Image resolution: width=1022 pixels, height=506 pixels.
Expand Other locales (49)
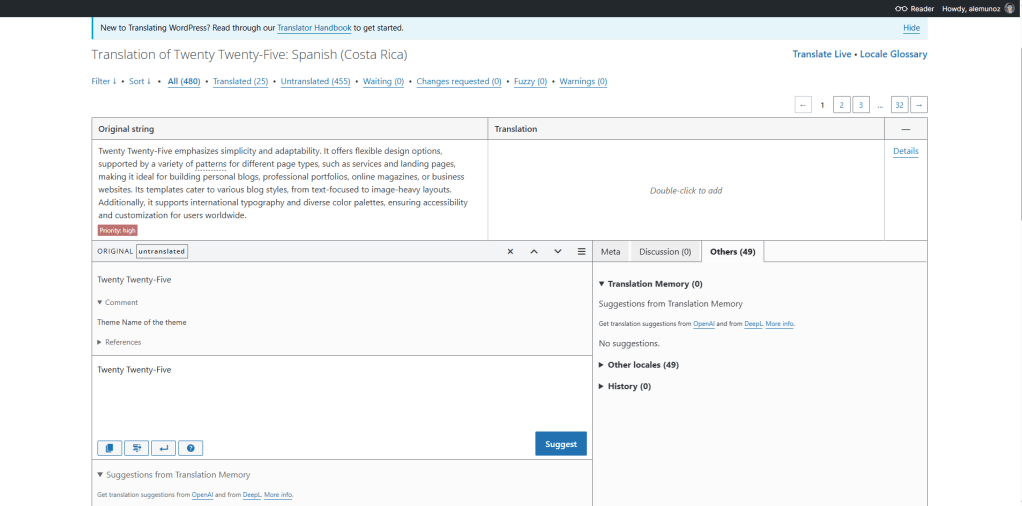click(638, 365)
